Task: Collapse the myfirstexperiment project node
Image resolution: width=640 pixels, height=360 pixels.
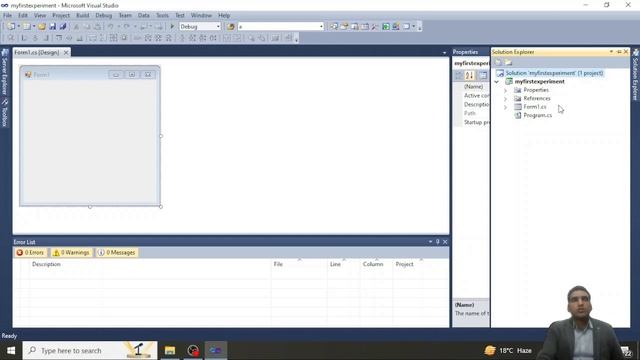Action: (x=496, y=82)
